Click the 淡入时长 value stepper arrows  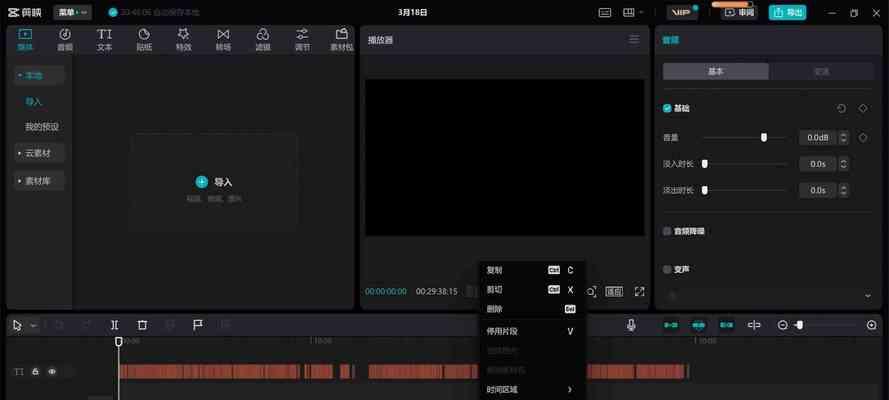pos(844,164)
